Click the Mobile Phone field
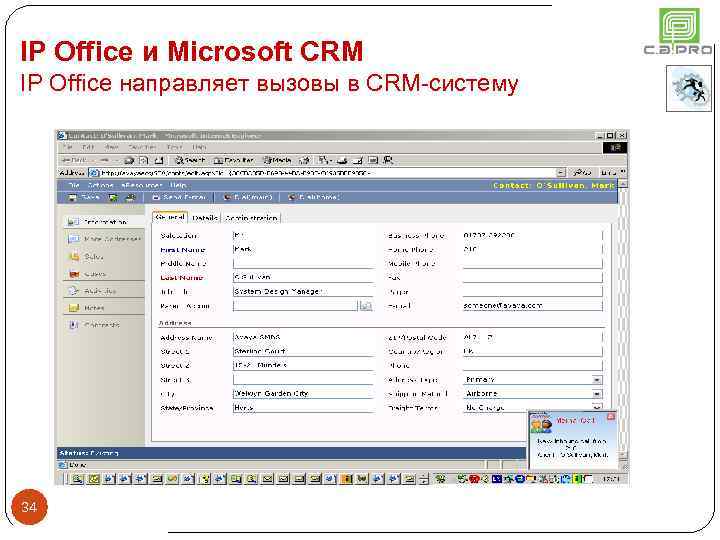Viewport: 720px width, 540px height. pyautogui.click(x=532, y=264)
